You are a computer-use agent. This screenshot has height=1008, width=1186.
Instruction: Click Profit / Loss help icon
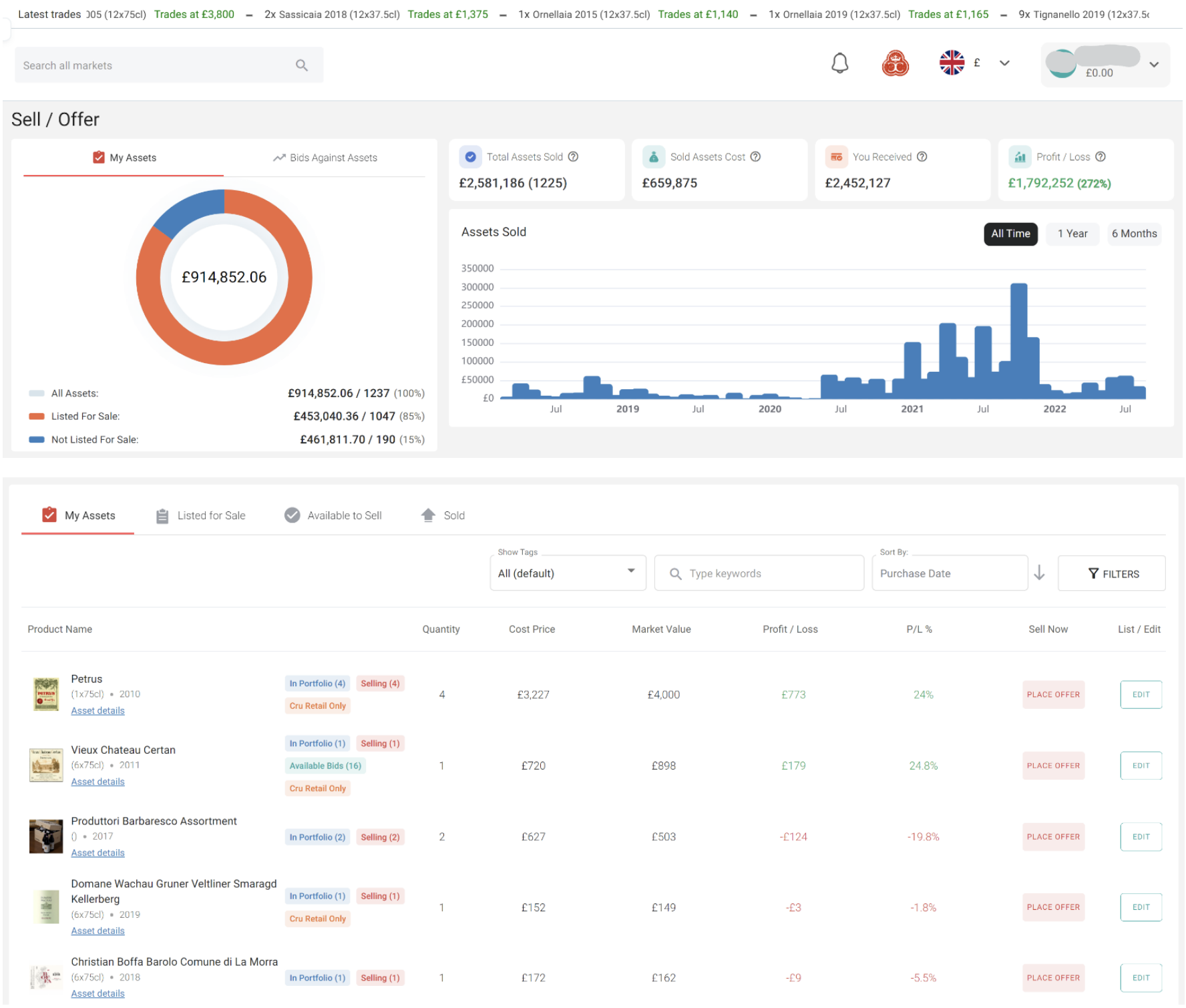(1100, 157)
